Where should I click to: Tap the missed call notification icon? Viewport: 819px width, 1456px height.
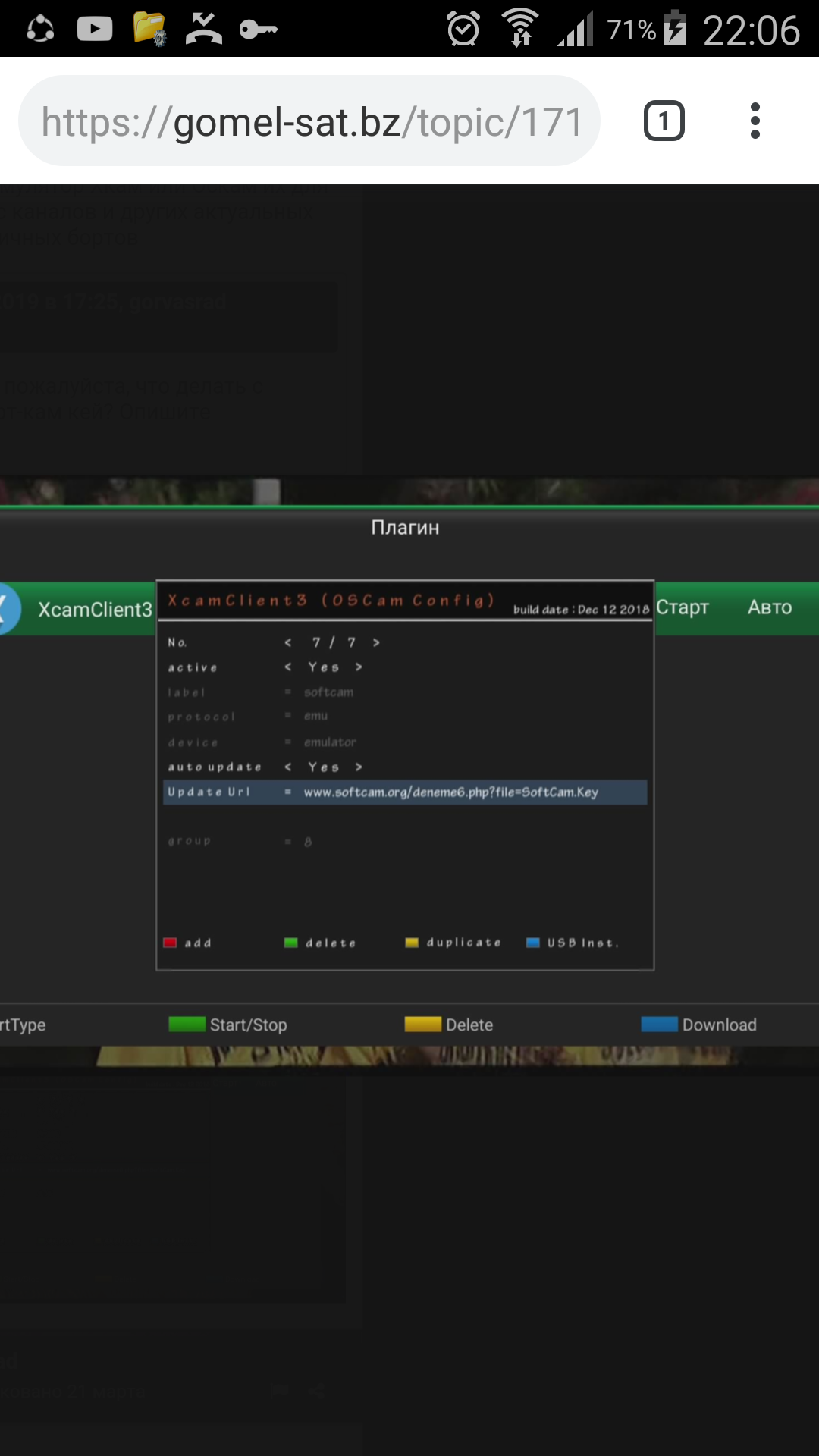point(204,29)
